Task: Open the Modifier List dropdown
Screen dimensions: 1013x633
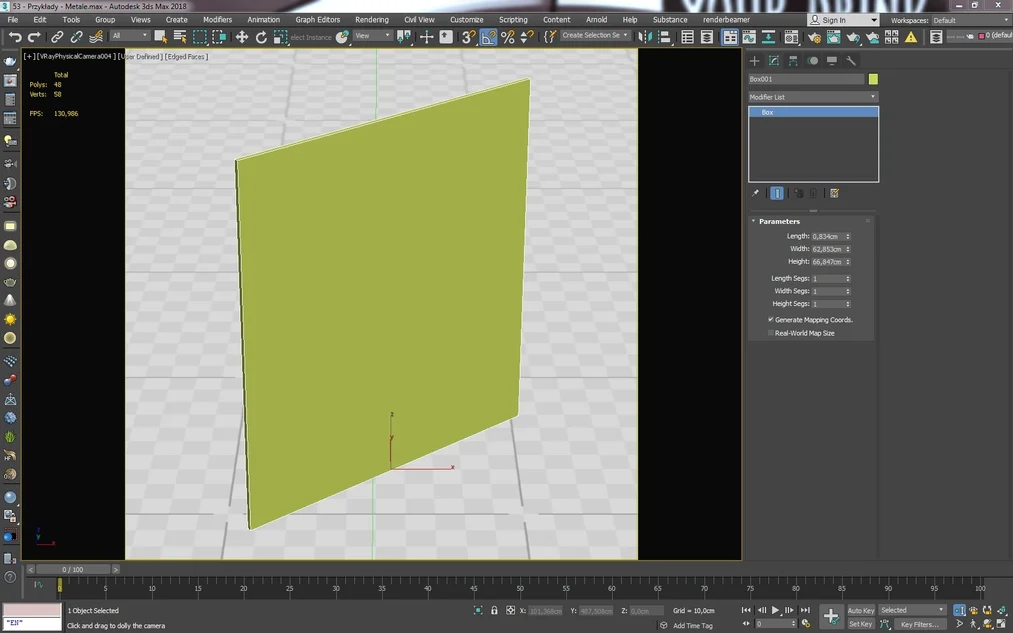Action: tap(813, 97)
